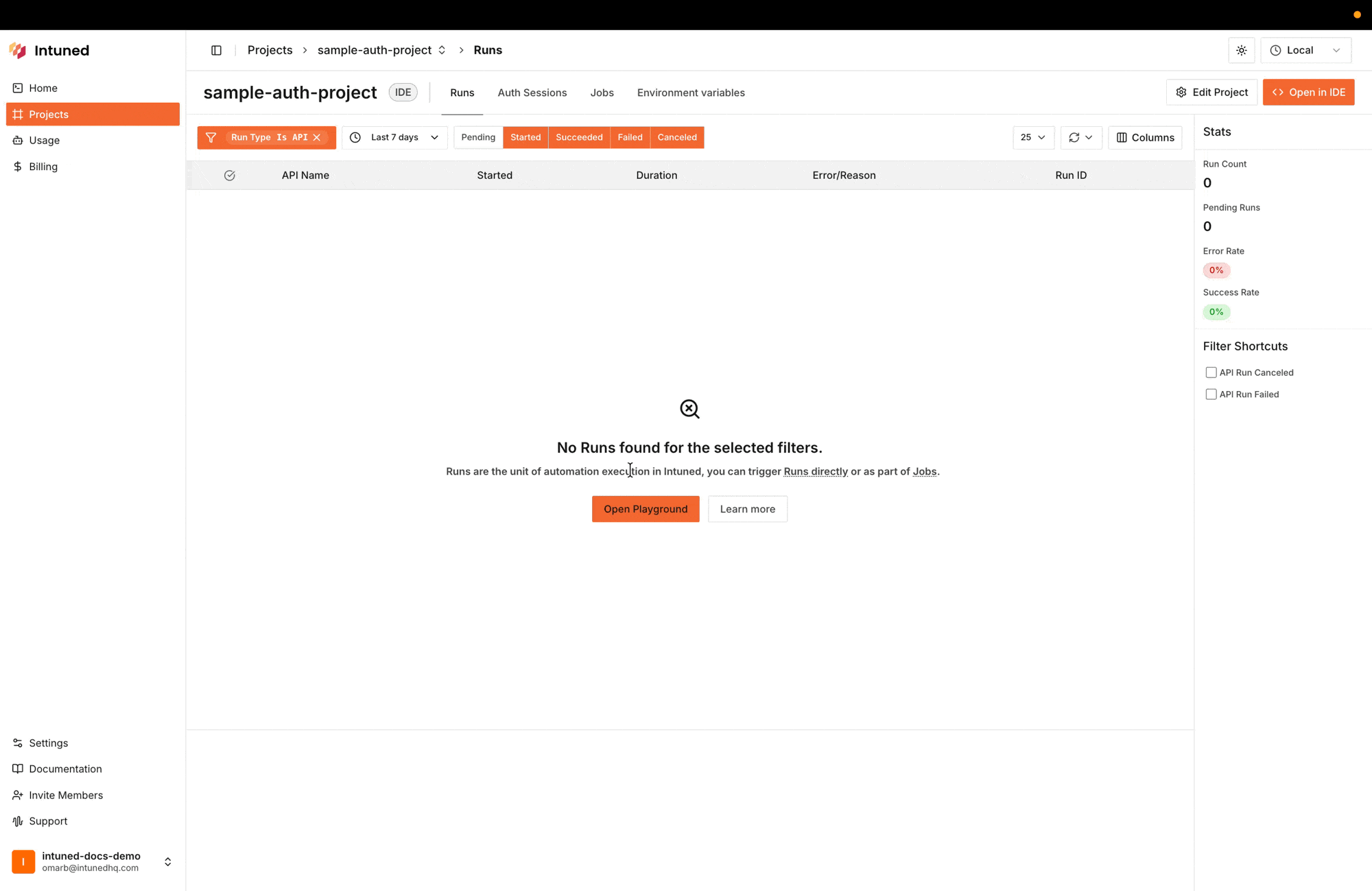Switch to the Auth Sessions tab
This screenshot has width=1372, height=891.
click(532, 93)
